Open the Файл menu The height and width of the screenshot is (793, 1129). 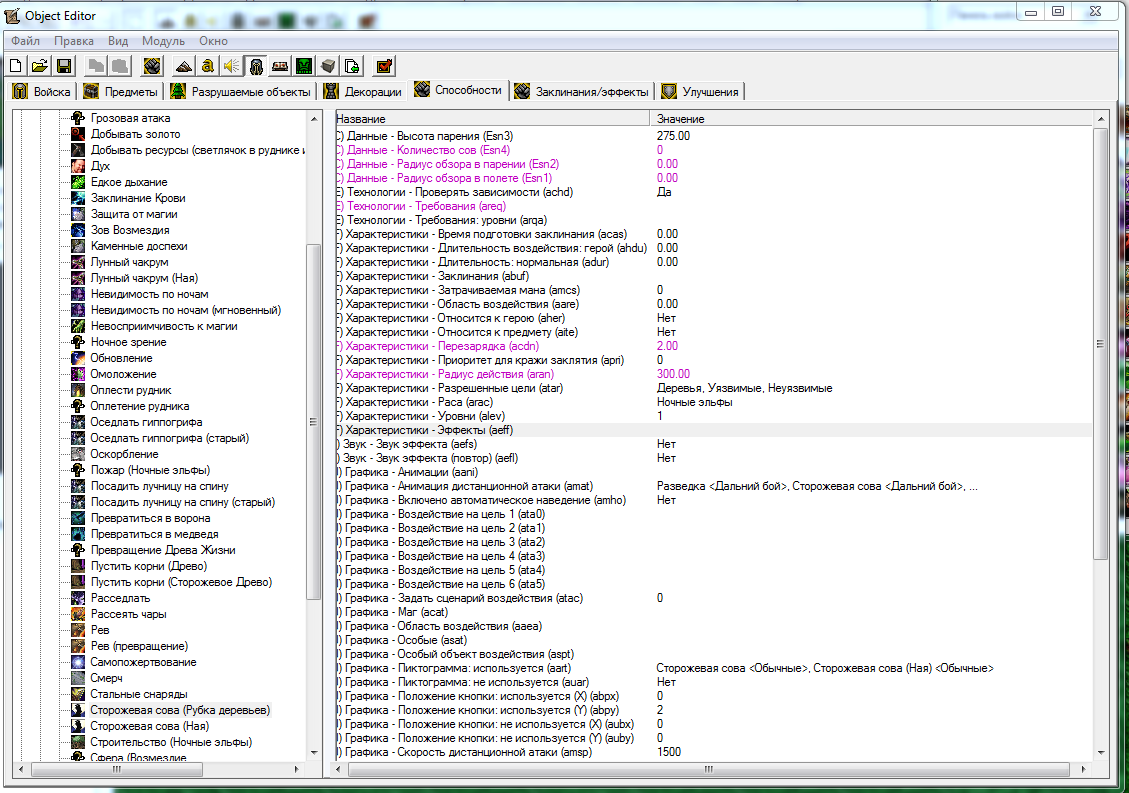[26, 41]
